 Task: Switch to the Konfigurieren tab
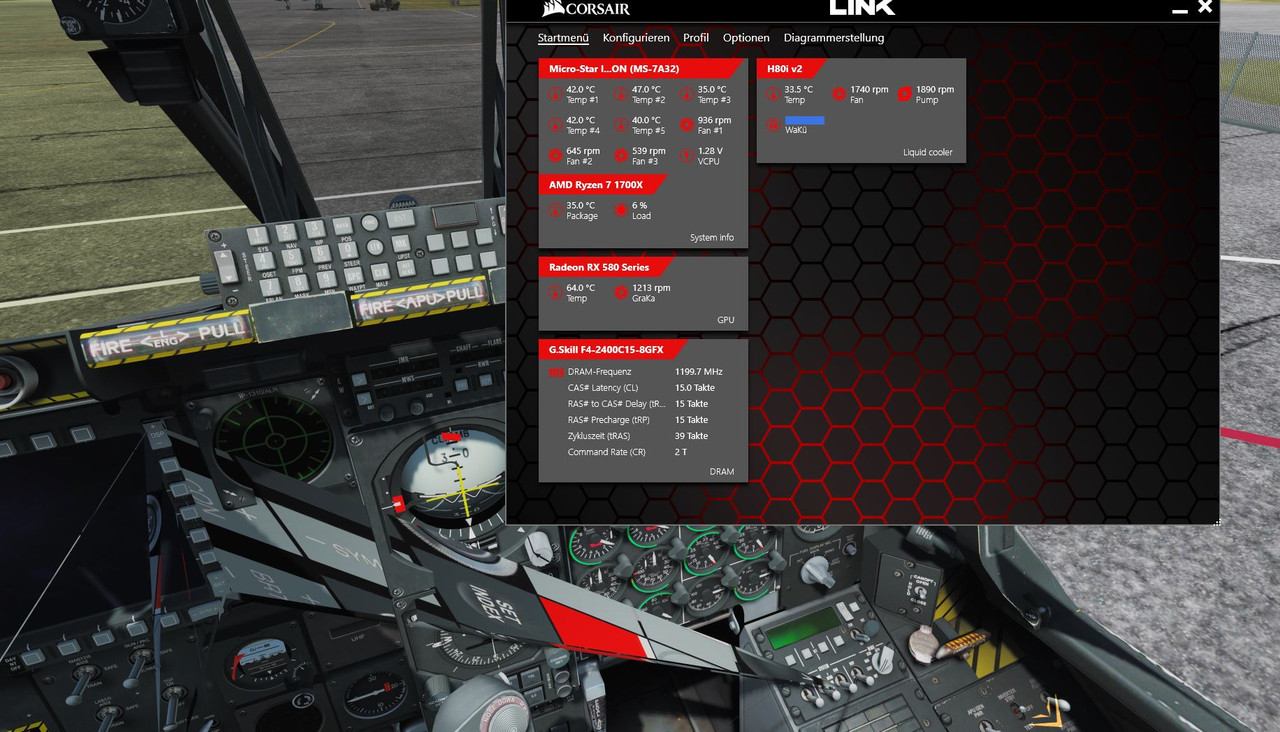(636, 38)
